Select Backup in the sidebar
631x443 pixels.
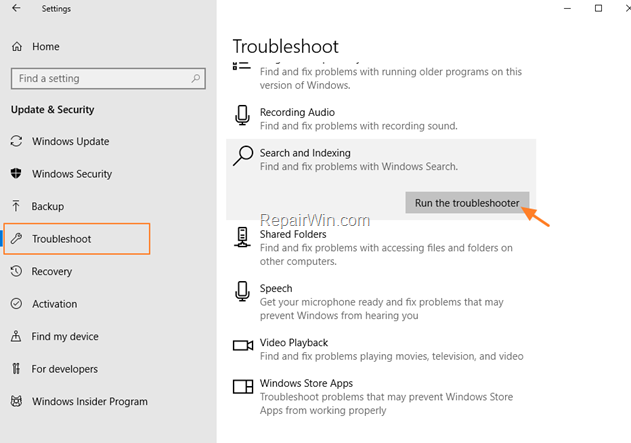coord(48,206)
